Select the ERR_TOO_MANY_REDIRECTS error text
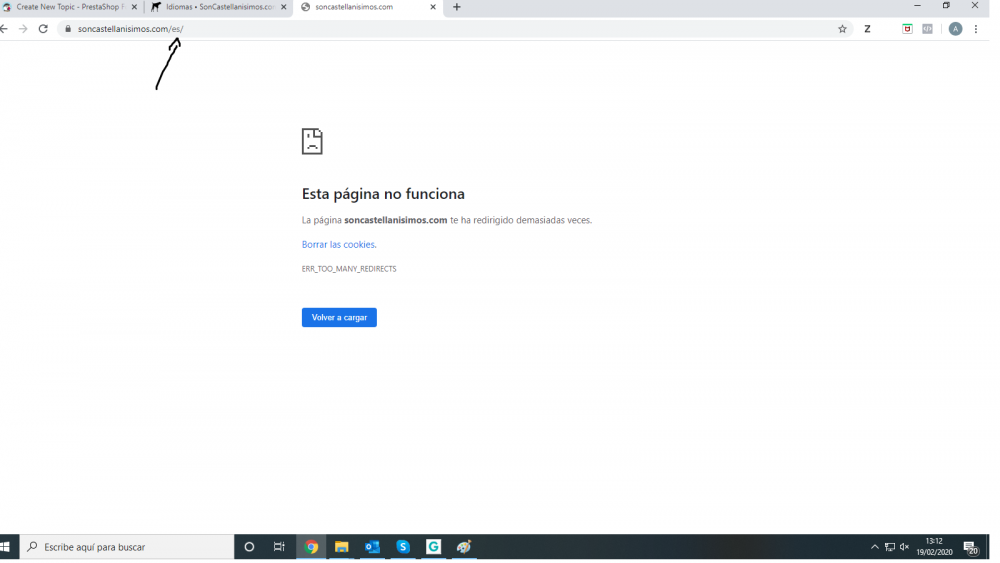This screenshot has height=563, width=1000. click(349, 269)
